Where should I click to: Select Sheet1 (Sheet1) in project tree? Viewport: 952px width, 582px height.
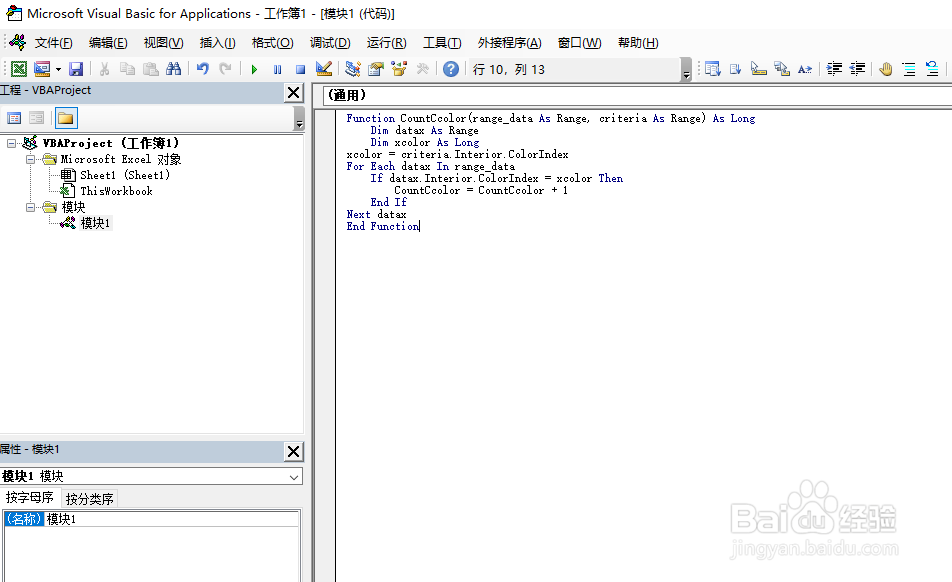(x=124, y=175)
